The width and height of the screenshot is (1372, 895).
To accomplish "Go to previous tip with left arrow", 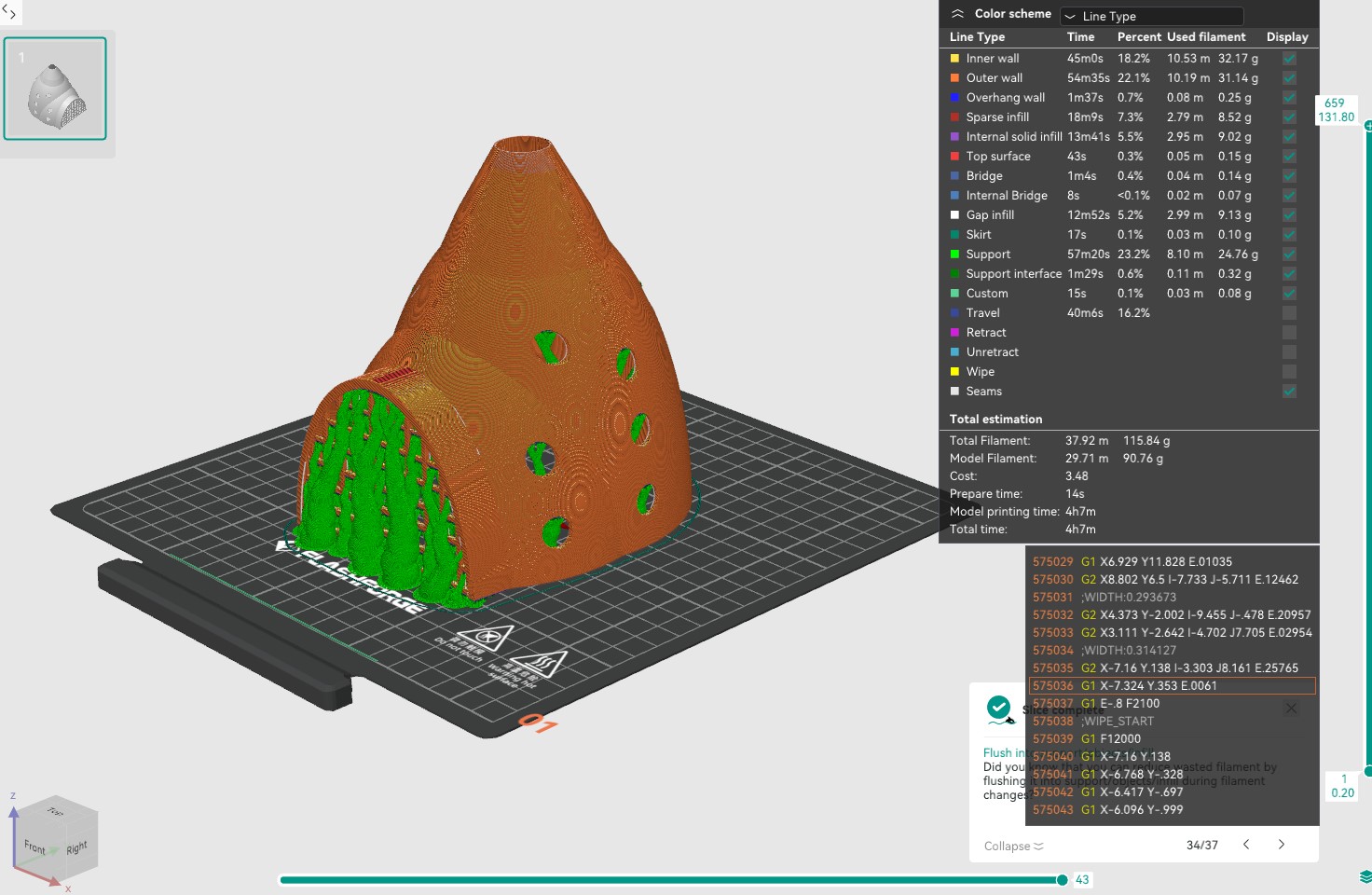I will (1246, 845).
